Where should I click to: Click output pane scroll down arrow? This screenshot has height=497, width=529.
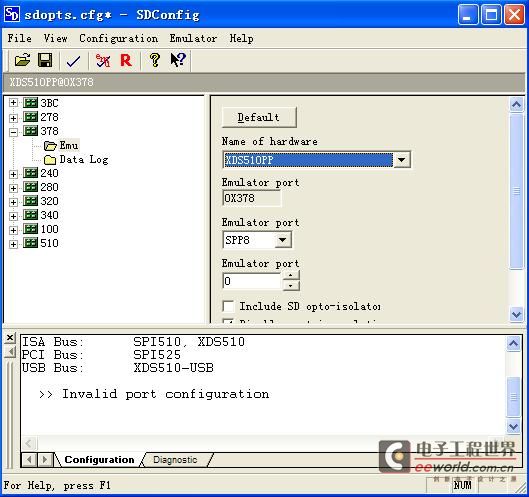[x=513, y=426]
